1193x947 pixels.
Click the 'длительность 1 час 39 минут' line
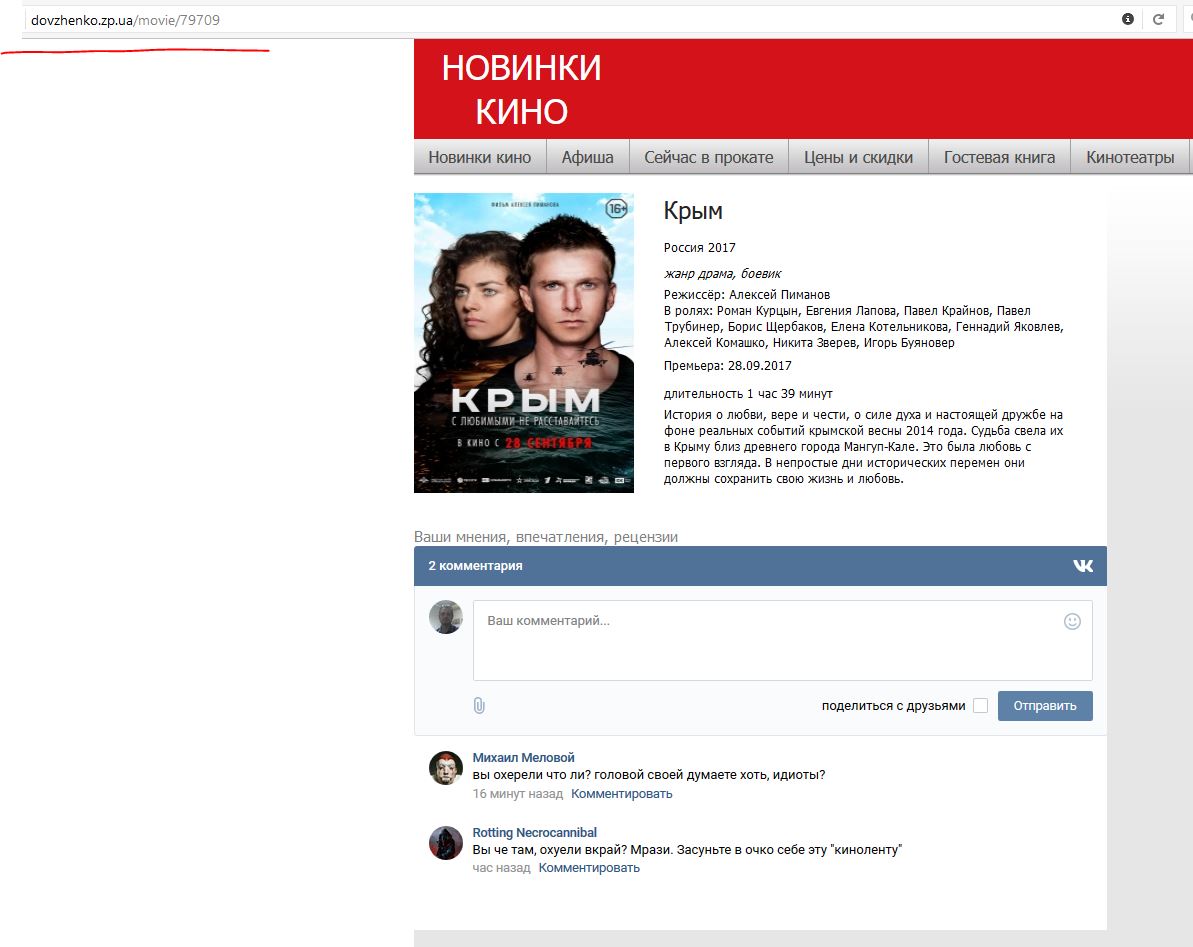[x=748, y=394]
